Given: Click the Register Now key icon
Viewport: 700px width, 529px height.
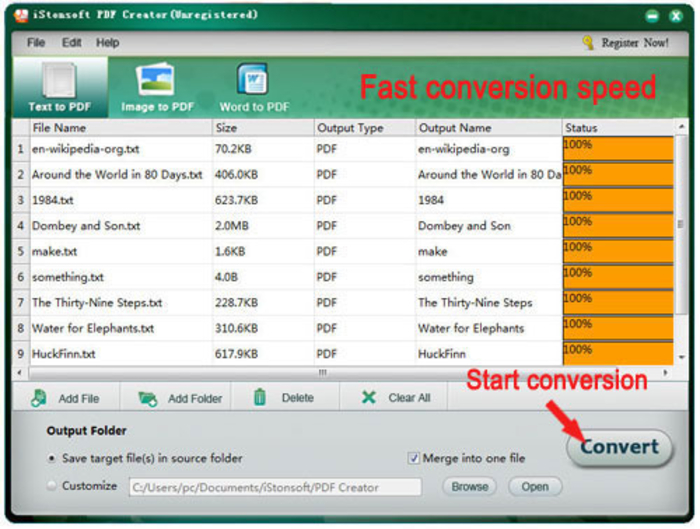Looking at the screenshot, I should 588,43.
